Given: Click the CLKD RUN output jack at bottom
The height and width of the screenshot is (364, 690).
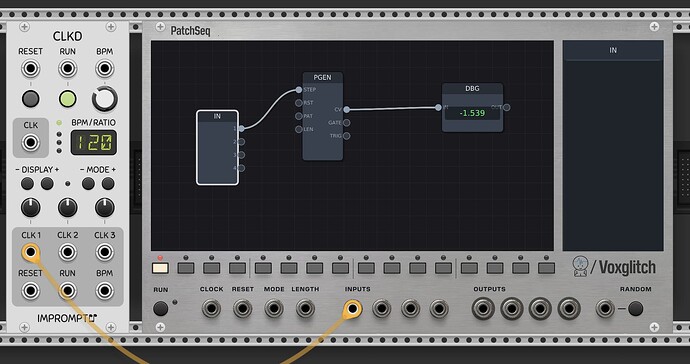Looking at the screenshot, I should pos(67,290).
